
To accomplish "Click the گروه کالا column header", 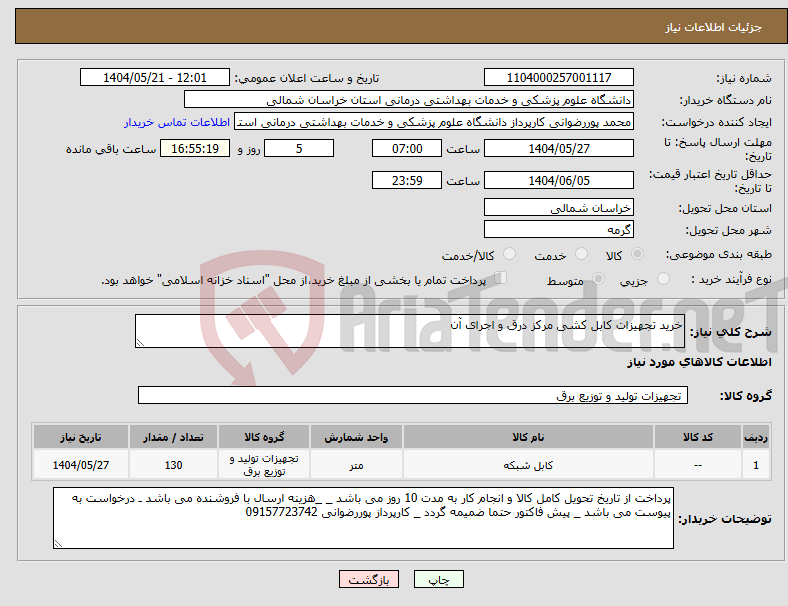I will 264,437.
